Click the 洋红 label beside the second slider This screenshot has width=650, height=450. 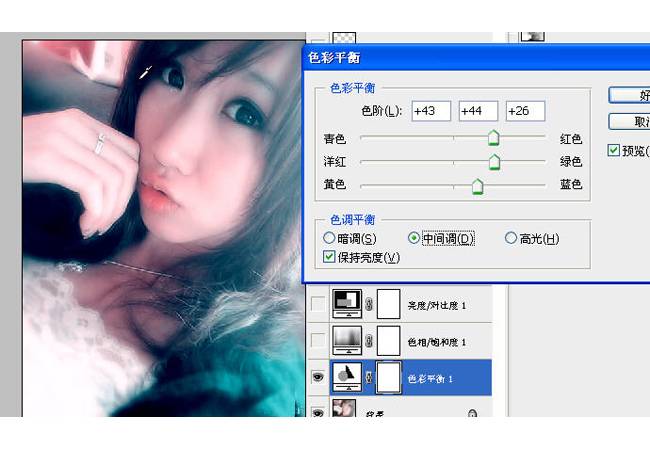[335, 162]
